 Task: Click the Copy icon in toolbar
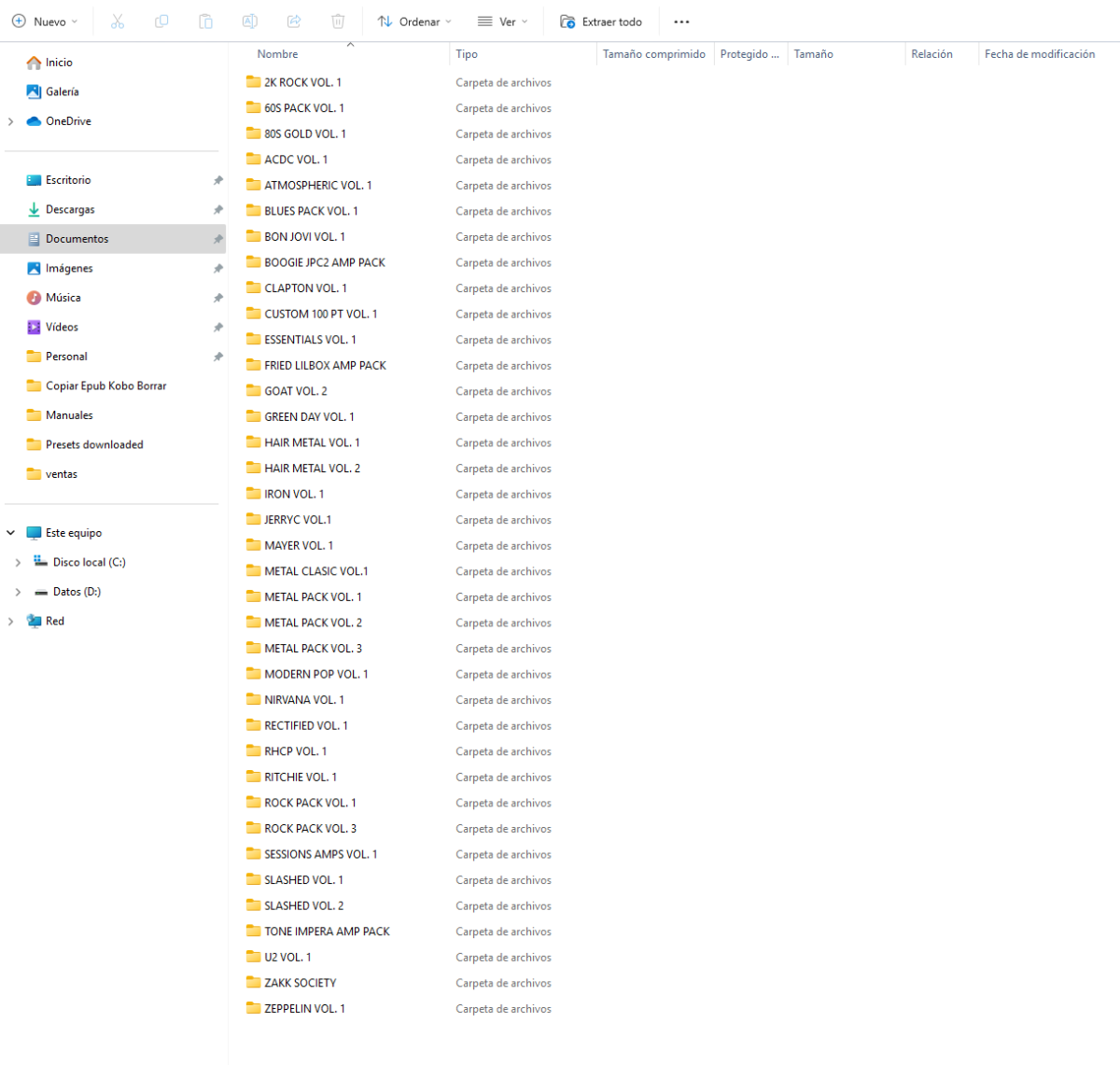point(161,21)
